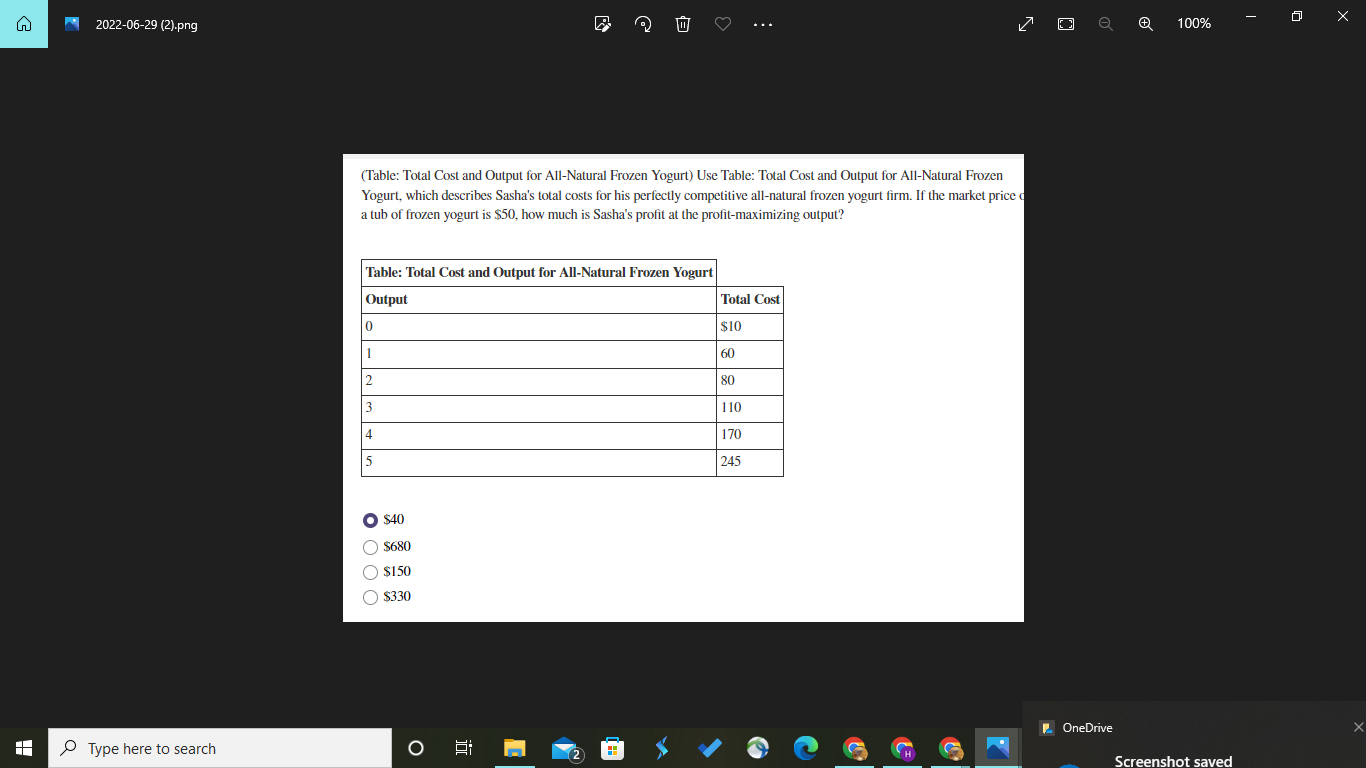Image resolution: width=1366 pixels, height=768 pixels.
Task: Enter full screen with diagonal arrows
Action: [1026, 24]
